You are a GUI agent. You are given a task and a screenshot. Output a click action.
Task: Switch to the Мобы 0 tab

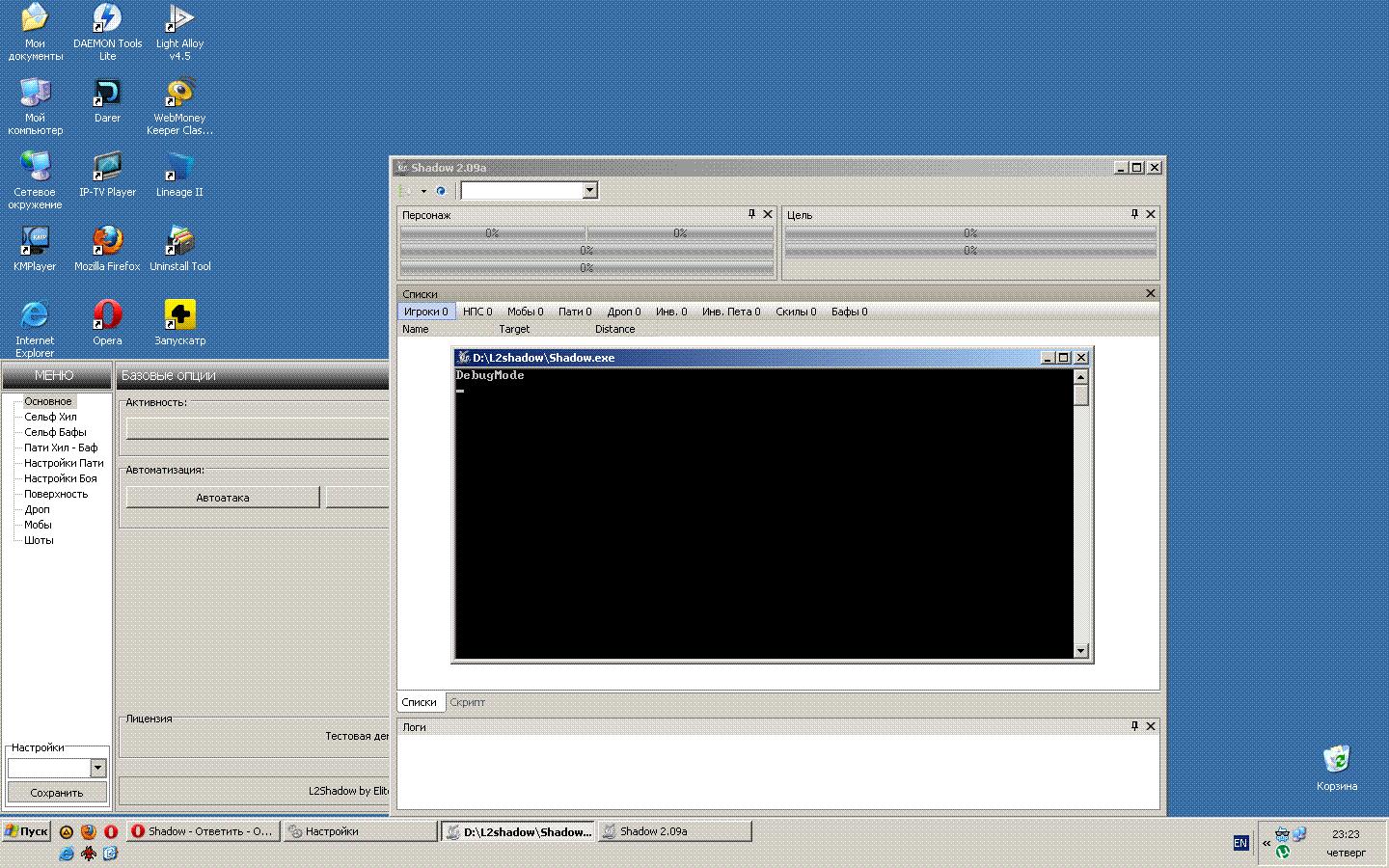[526, 312]
